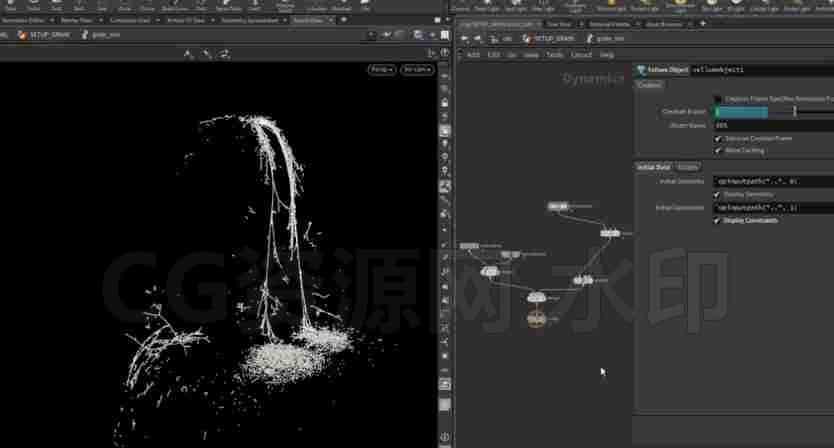The width and height of the screenshot is (834, 448).
Task: Open the Persp viewport menu
Action: click(x=381, y=70)
